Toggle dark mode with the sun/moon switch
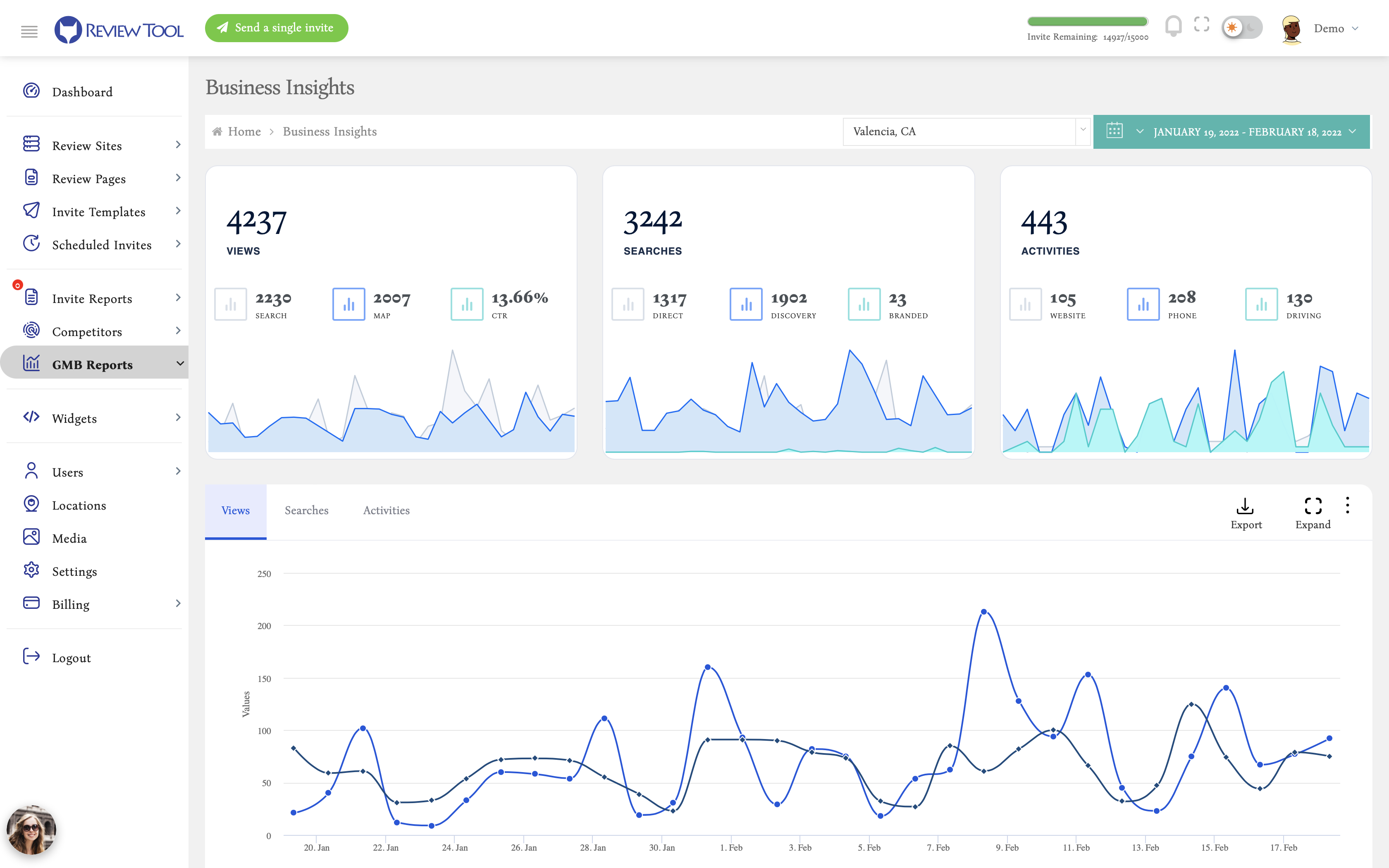This screenshot has width=1389, height=868. [1242, 26]
